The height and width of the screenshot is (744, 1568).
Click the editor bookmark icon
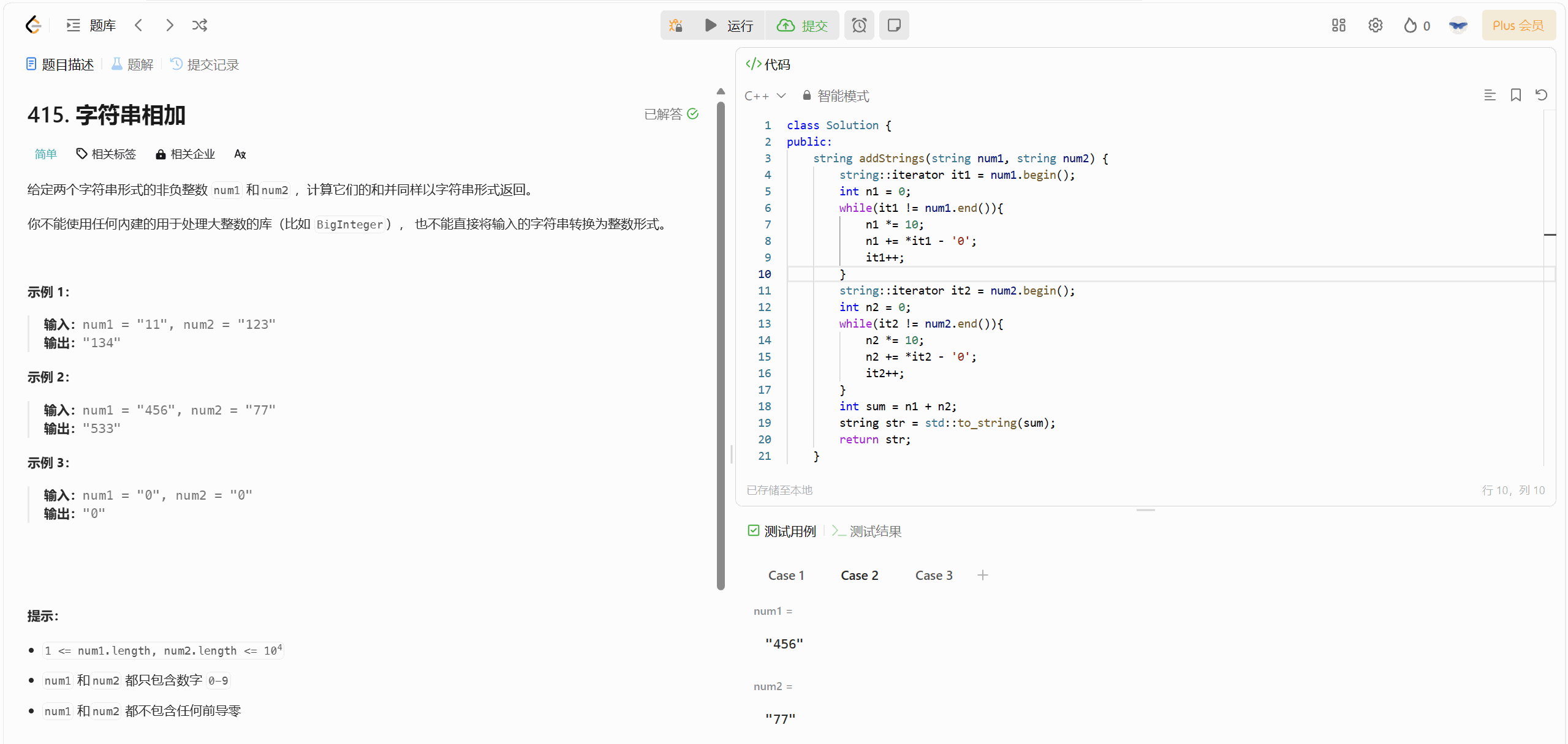(x=1516, y=95)
